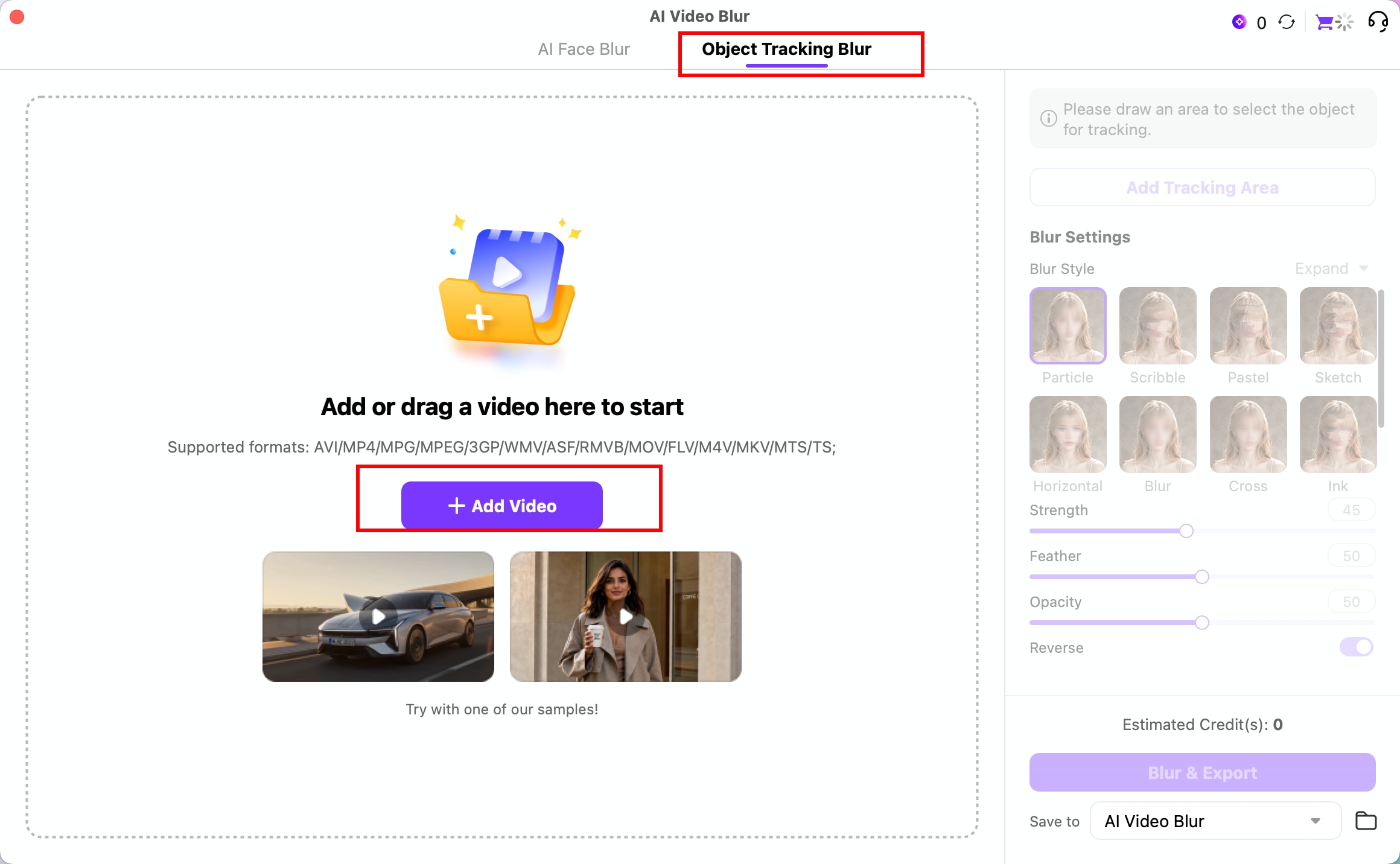Click the Strength slider handle
The width and height of the screenshot is (1400, 864).
(1186, 531)
